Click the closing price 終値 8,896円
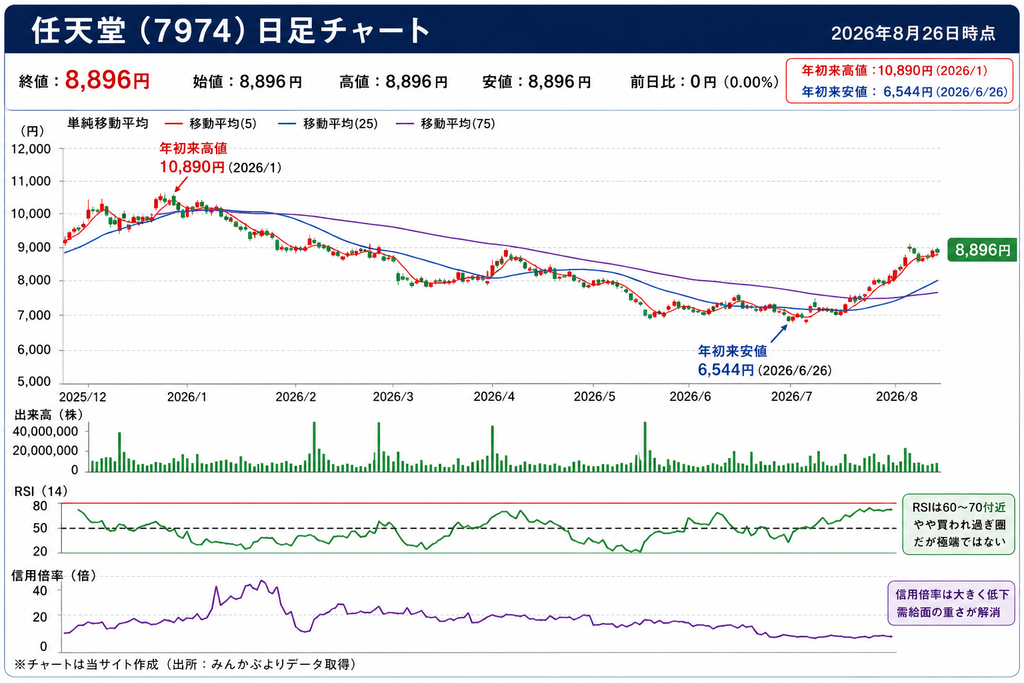The image size is (1024, 683). coord(84,81)
